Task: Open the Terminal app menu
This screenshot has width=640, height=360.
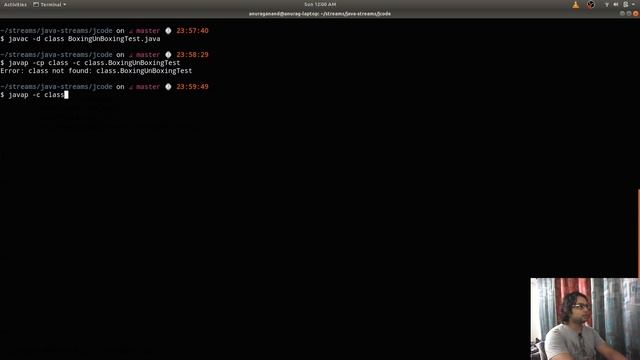Action: pyautogui.click(x=49, y=4)
